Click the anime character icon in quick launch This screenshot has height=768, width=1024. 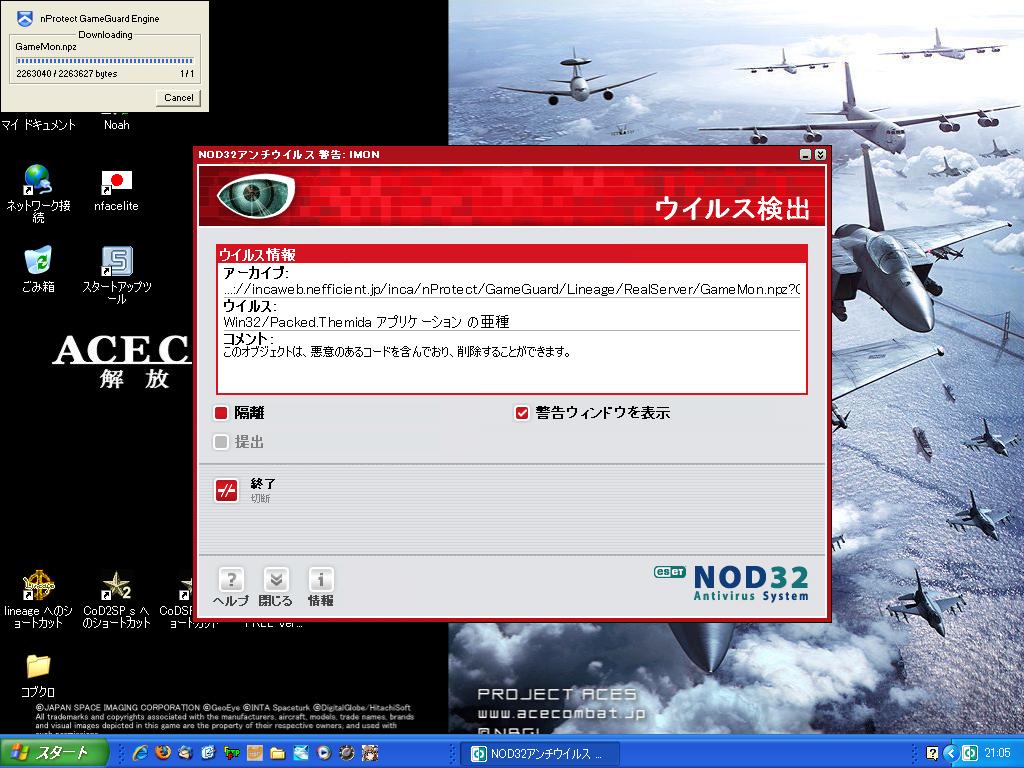(x=370, y=753)
